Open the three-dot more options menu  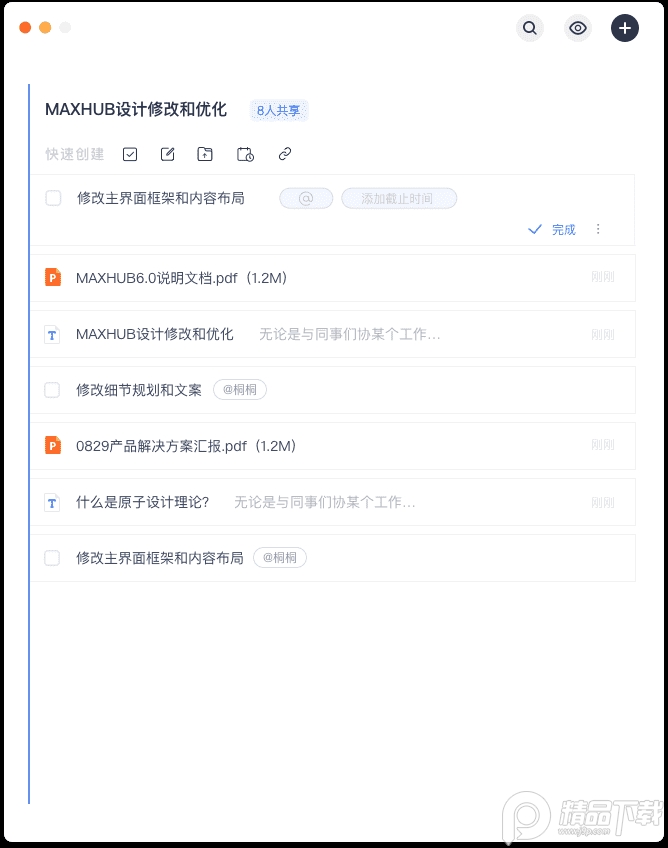coord(598,229)
